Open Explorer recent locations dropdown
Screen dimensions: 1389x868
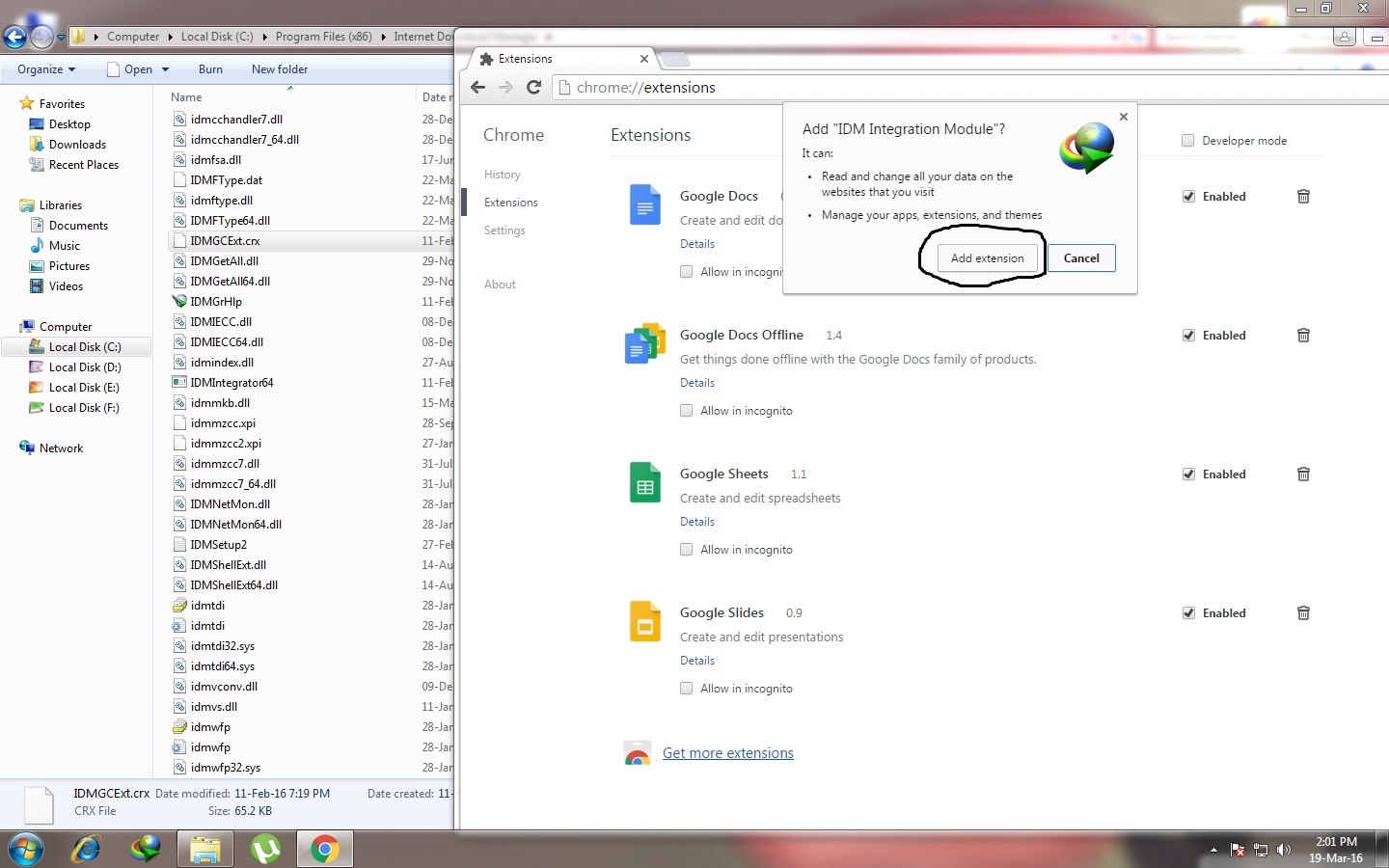tap(61, 38)
